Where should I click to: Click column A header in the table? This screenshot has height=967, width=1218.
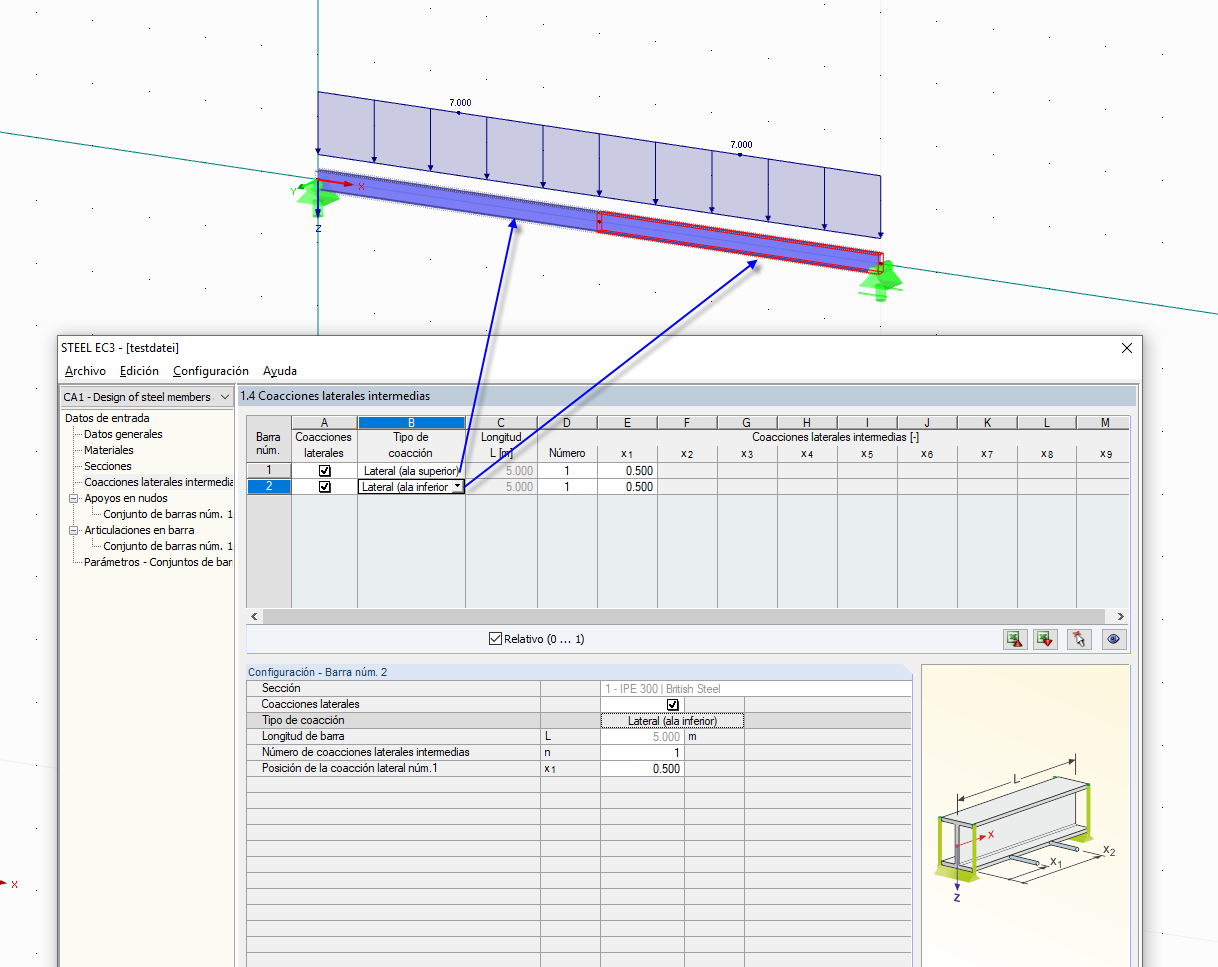324,423
